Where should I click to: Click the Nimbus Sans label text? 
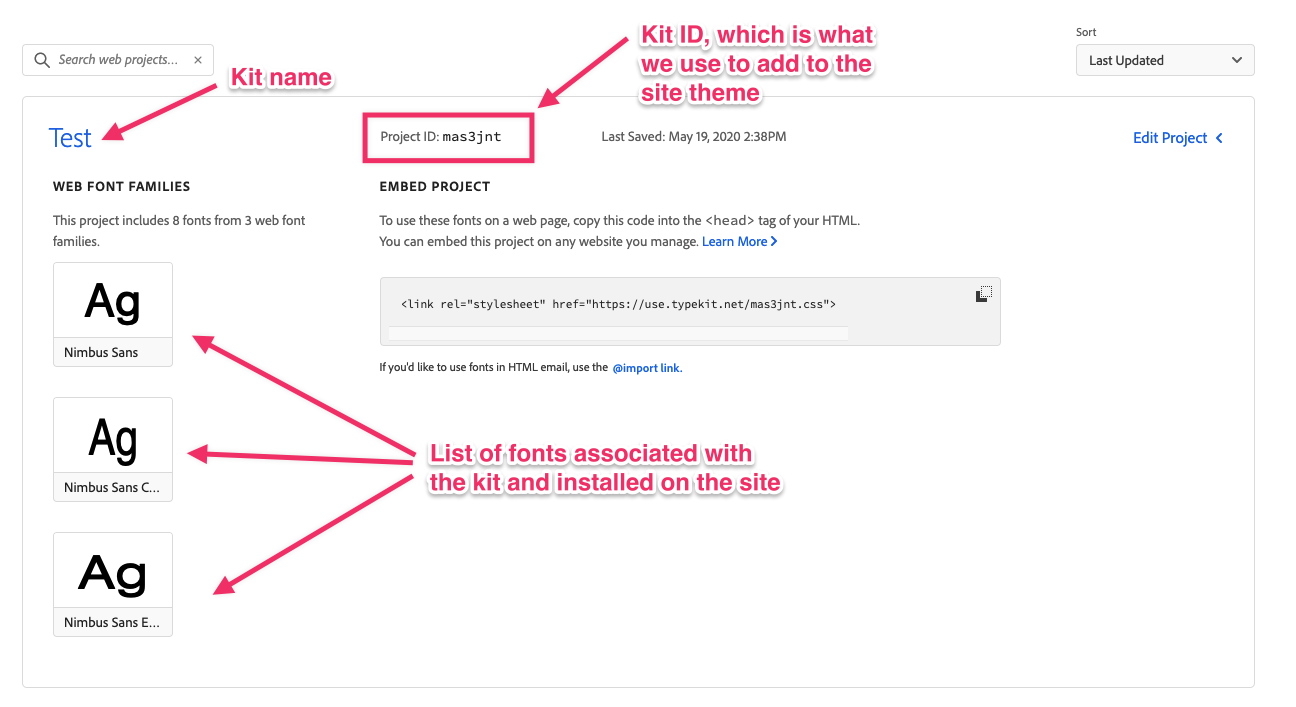pos(101,352)
